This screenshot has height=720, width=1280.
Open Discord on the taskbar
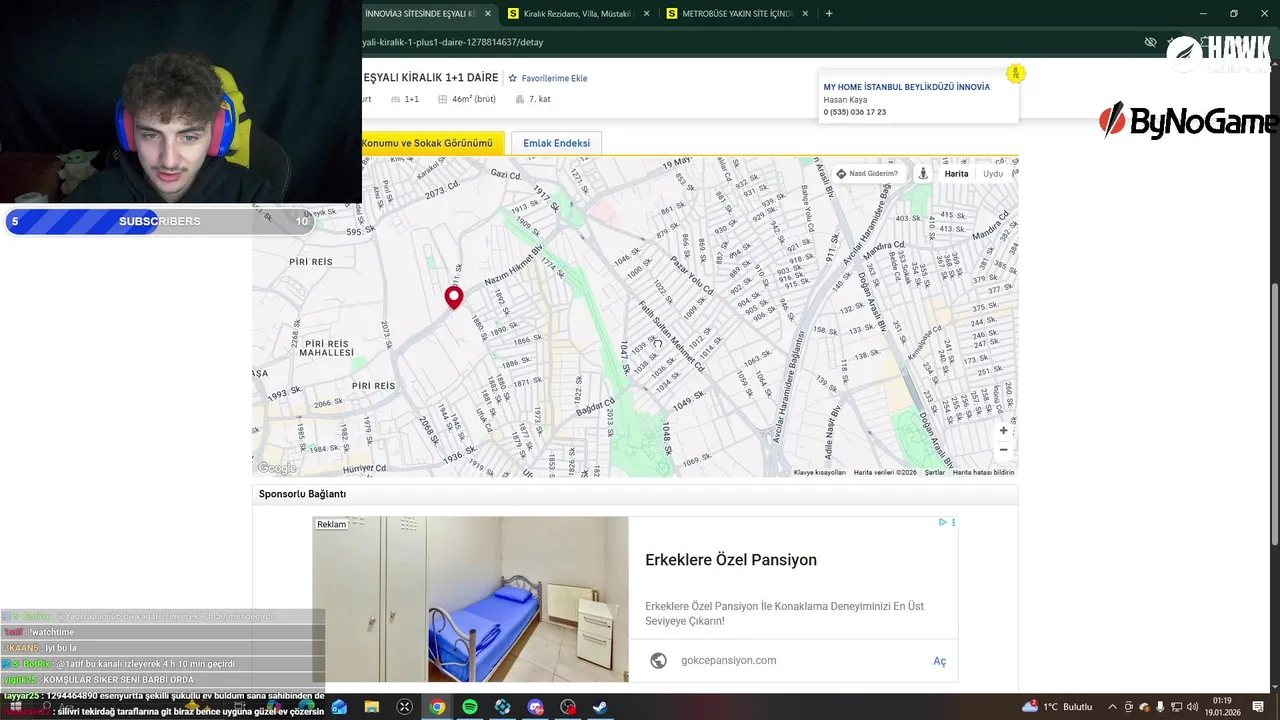click(535, 707)
